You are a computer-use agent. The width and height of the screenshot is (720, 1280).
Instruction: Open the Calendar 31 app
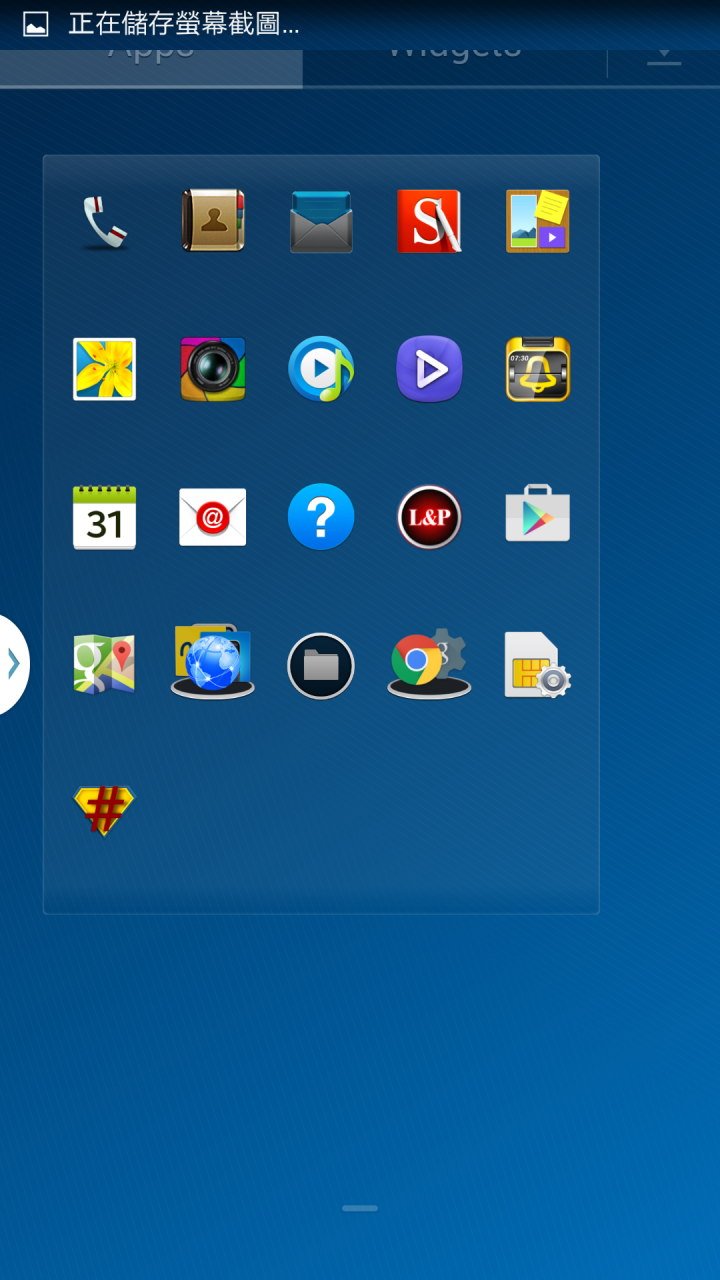click(x=105, y=517)
